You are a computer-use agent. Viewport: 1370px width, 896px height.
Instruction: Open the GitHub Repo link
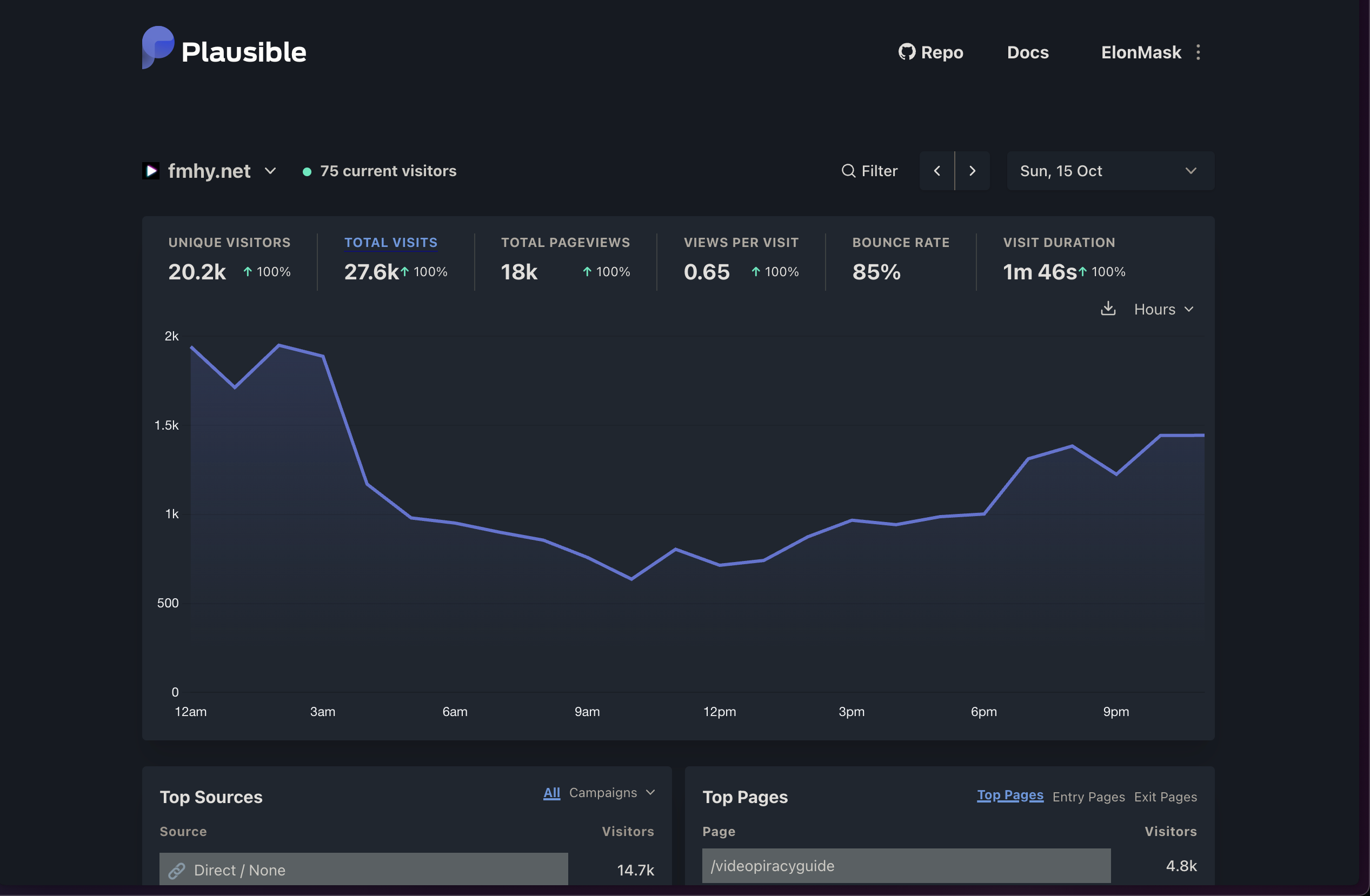[930, 52]
